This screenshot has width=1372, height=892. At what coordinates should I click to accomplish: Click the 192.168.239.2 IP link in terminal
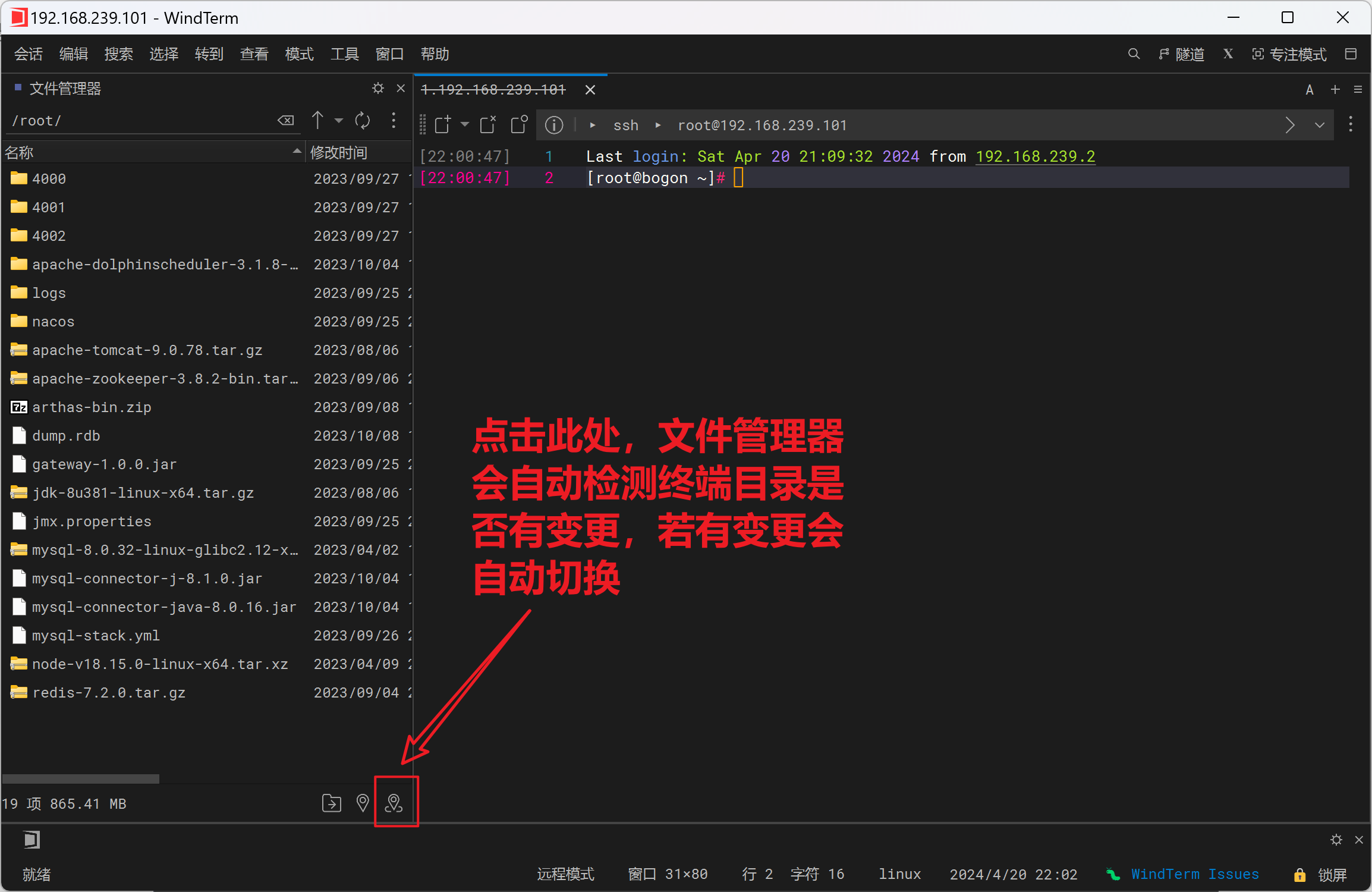1035,156
